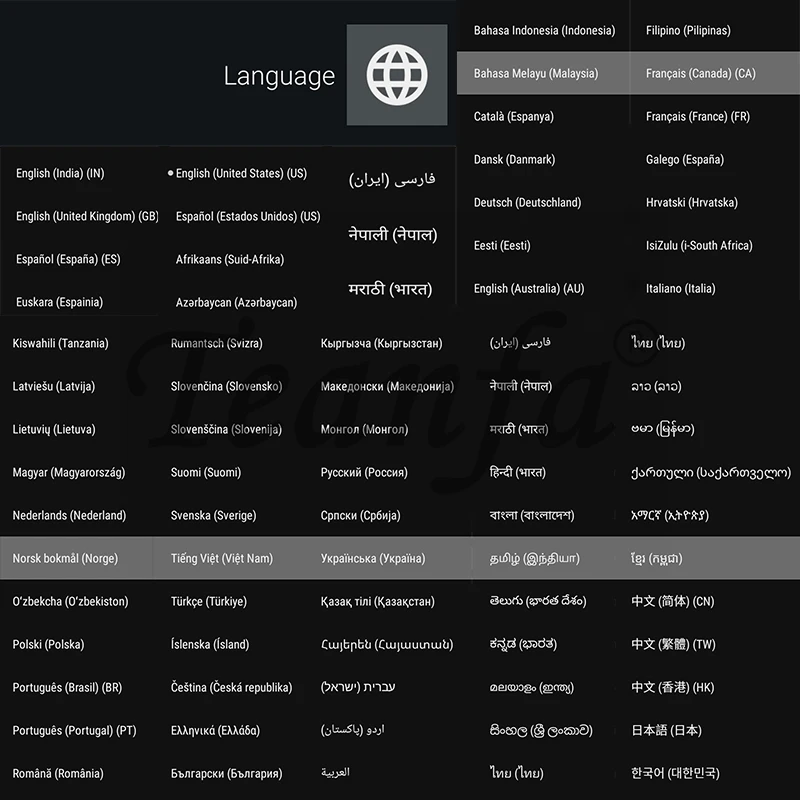The image size is (800, 800).
Task: Select Galego (España)
Action: coord(685,160)
